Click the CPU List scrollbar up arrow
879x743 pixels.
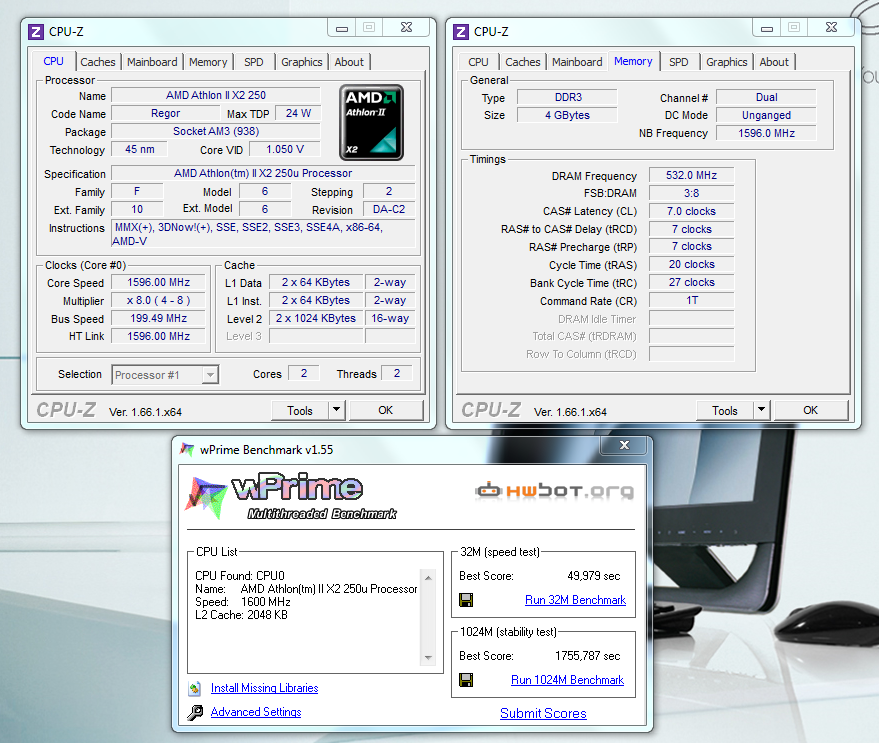428,578
